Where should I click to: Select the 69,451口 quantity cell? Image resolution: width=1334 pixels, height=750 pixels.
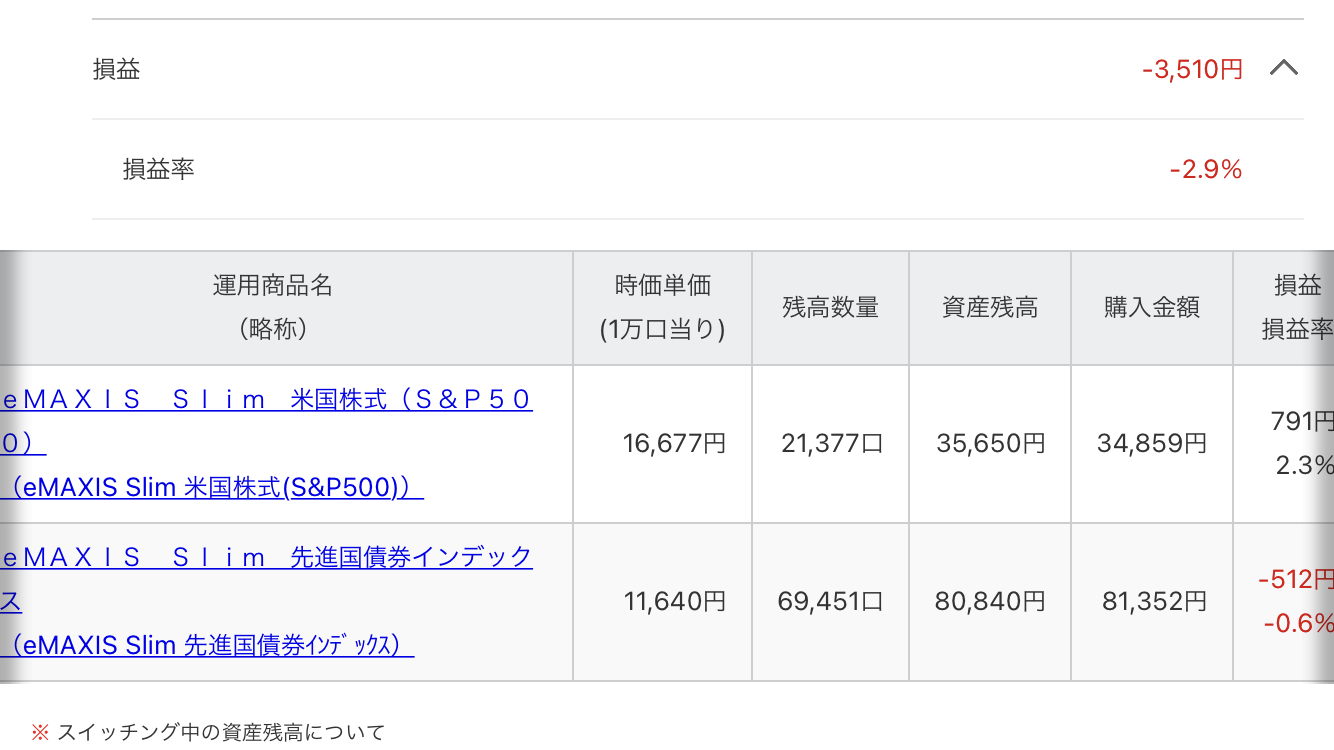(830, 601)
